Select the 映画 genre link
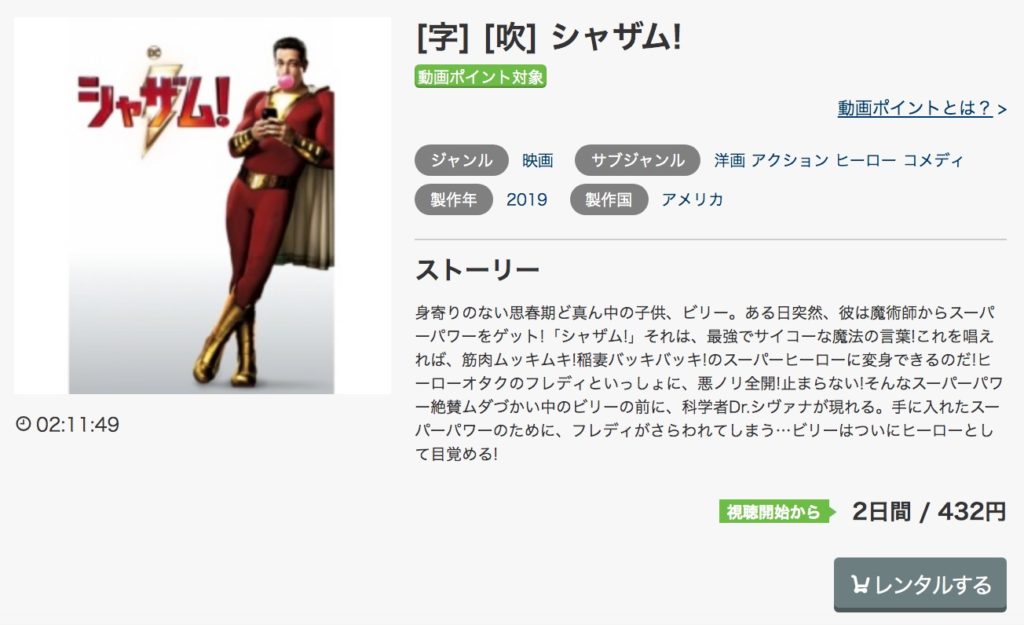 point(537,160)
